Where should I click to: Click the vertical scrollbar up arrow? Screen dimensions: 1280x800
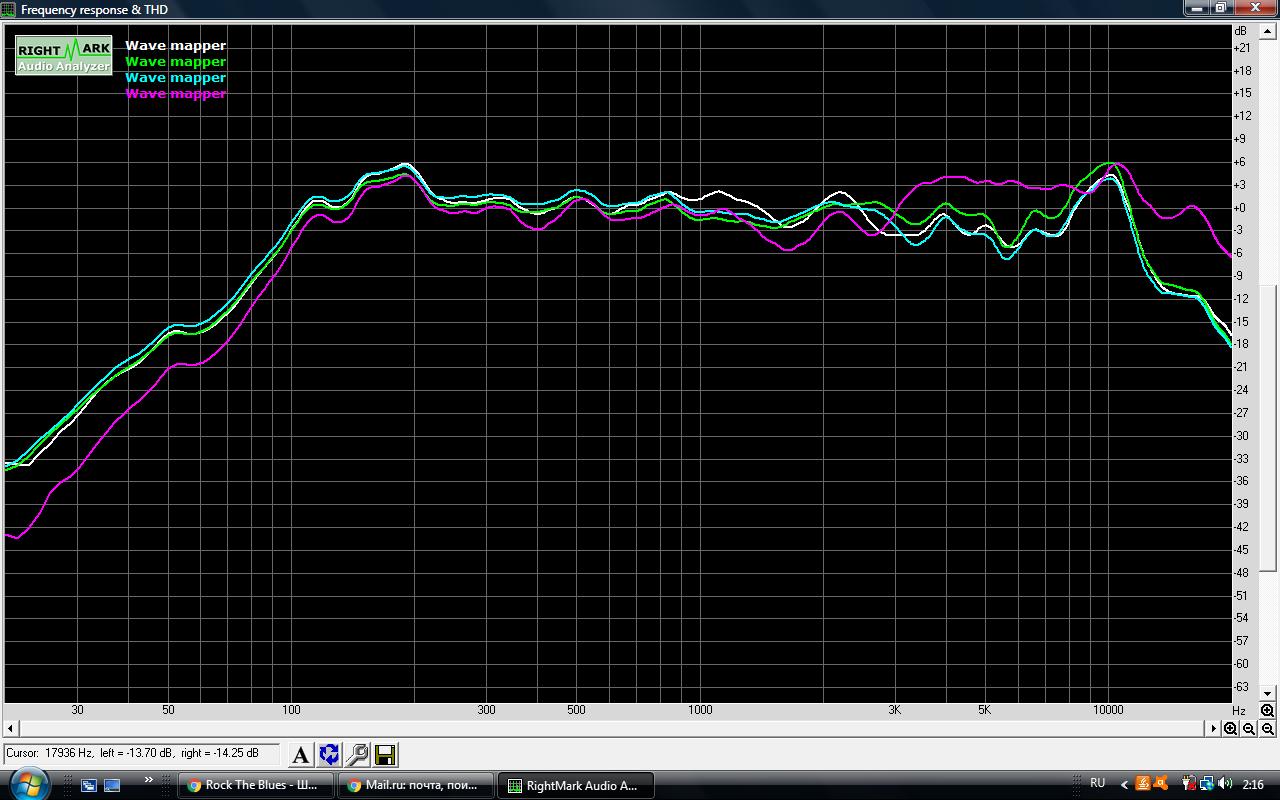1267,31
